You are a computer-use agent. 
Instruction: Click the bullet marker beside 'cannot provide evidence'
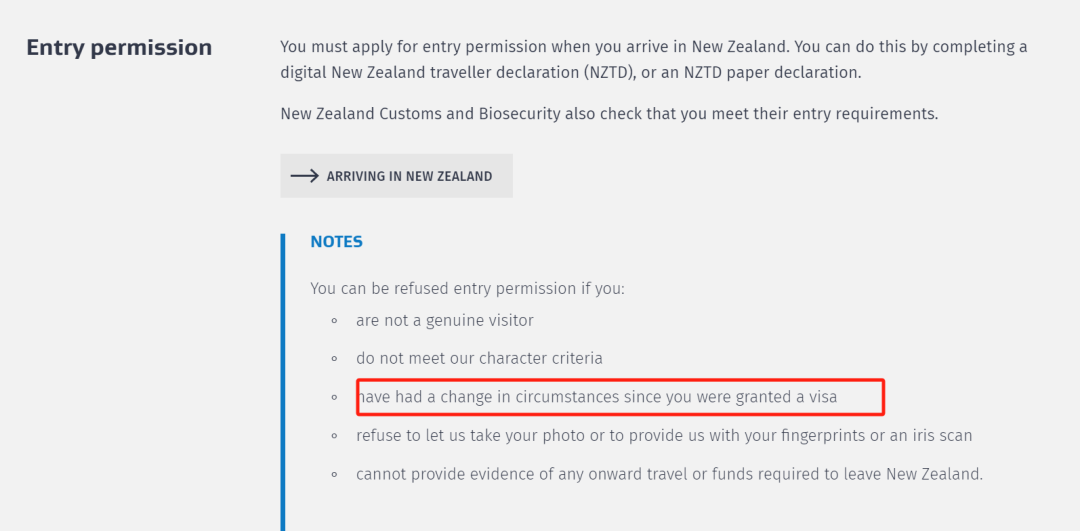tap(334, 475)
